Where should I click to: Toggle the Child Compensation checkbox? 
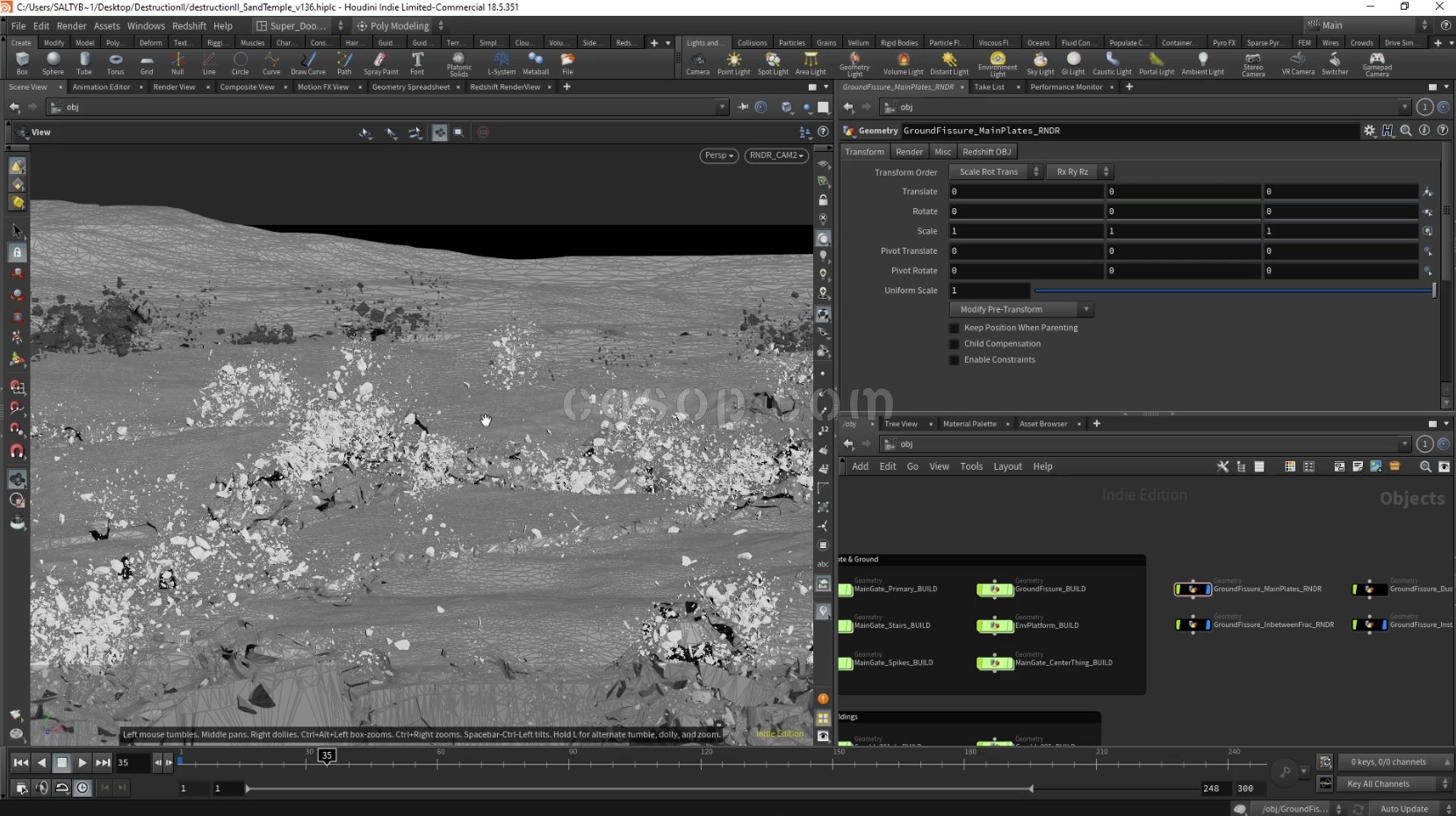tap(955, 343)
